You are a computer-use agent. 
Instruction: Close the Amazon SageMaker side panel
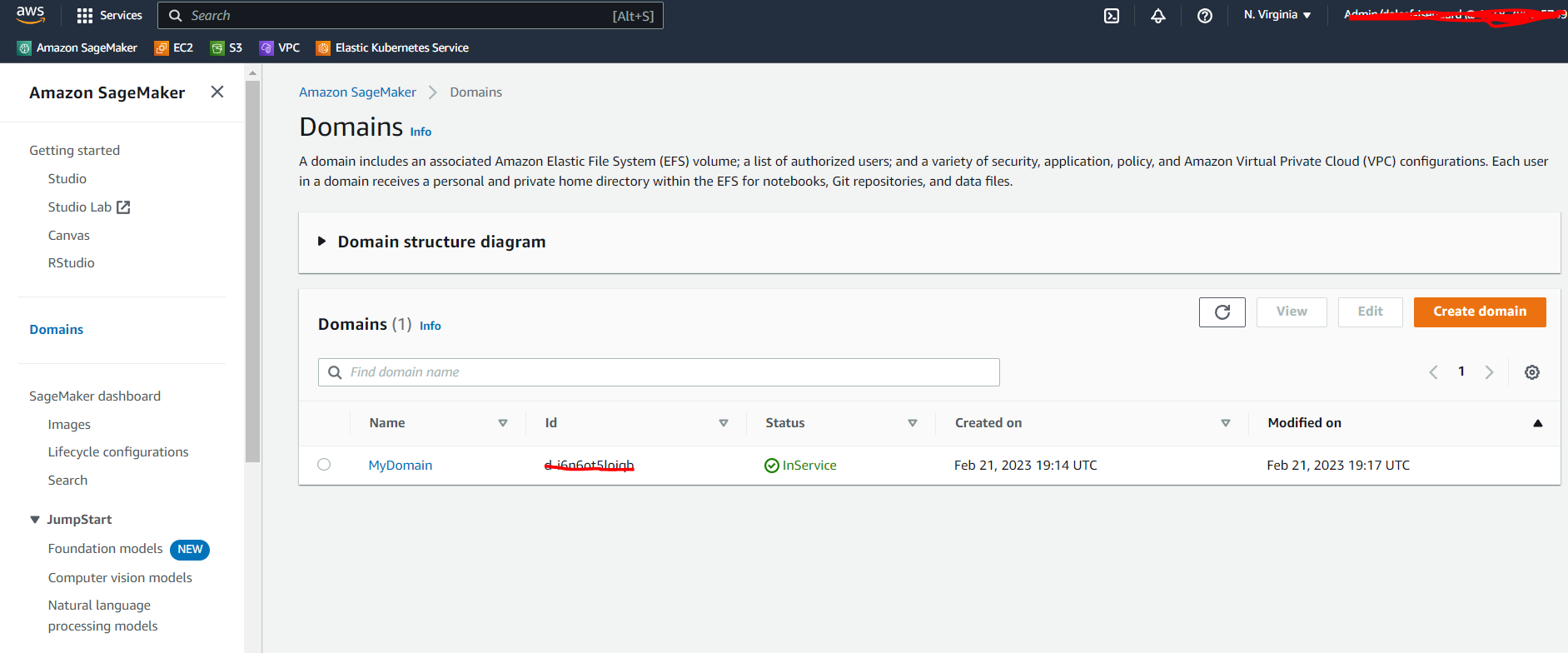[217, 92]
